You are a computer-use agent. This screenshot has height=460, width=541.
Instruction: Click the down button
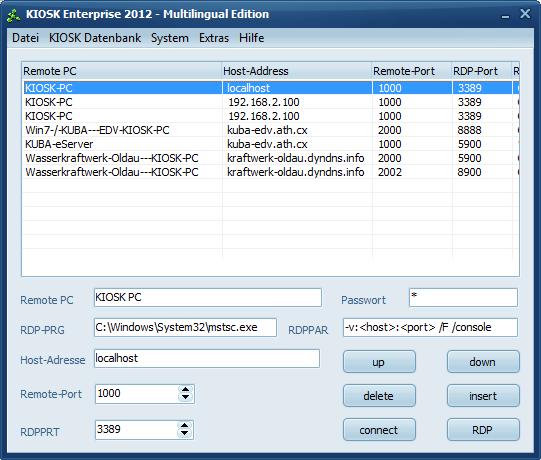coord(483,362)
